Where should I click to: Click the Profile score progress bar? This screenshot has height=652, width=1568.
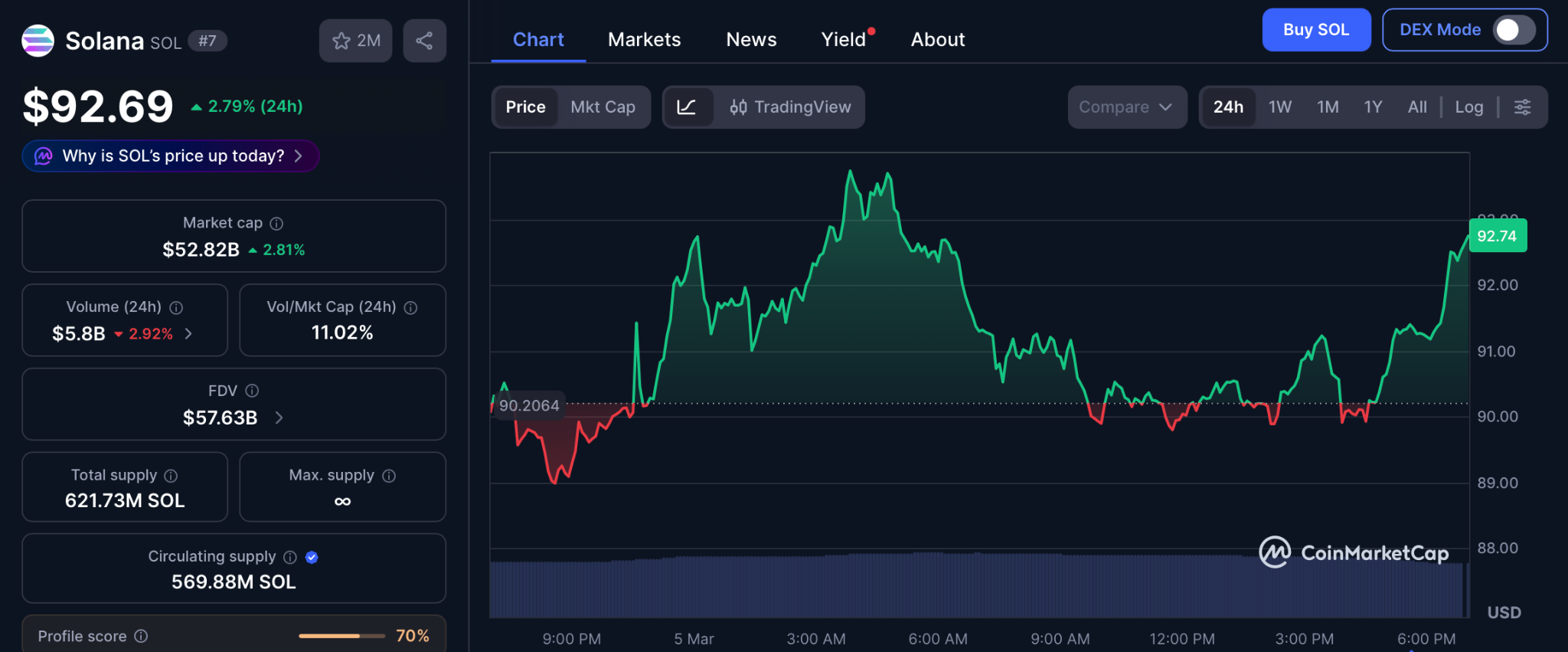341,636
